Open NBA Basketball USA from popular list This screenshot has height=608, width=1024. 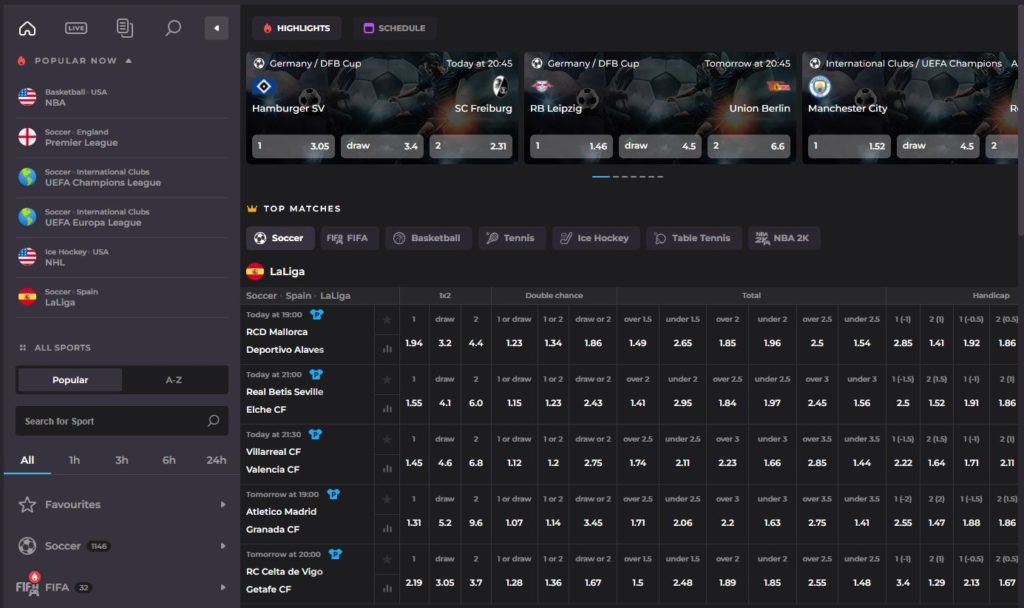pos(121,97)
